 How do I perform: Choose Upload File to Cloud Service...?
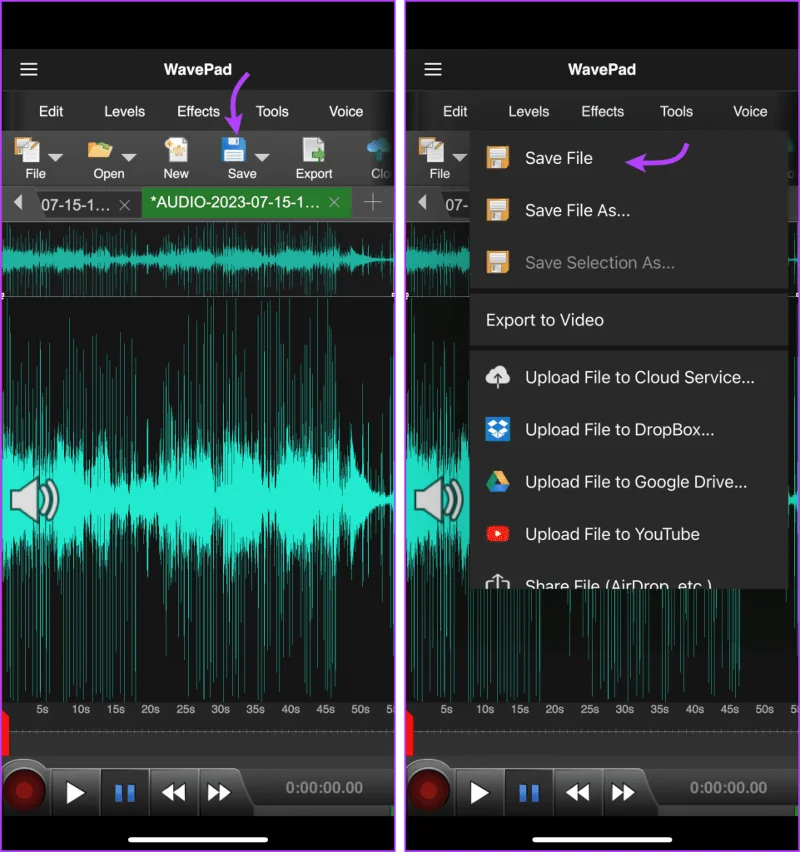[x=629, y=377]
